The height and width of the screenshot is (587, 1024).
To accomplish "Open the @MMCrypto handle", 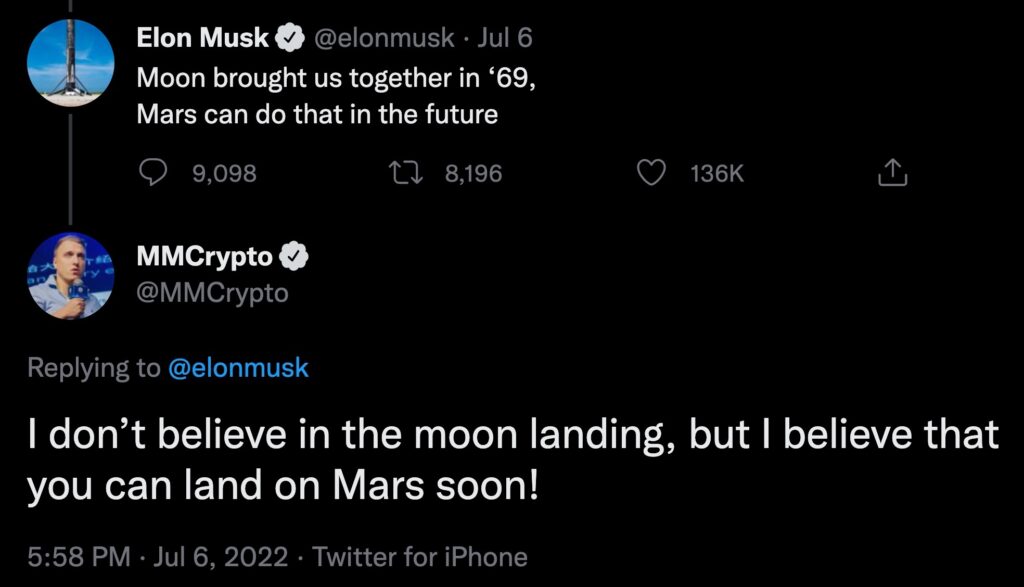I will click(x=212, y=293).
